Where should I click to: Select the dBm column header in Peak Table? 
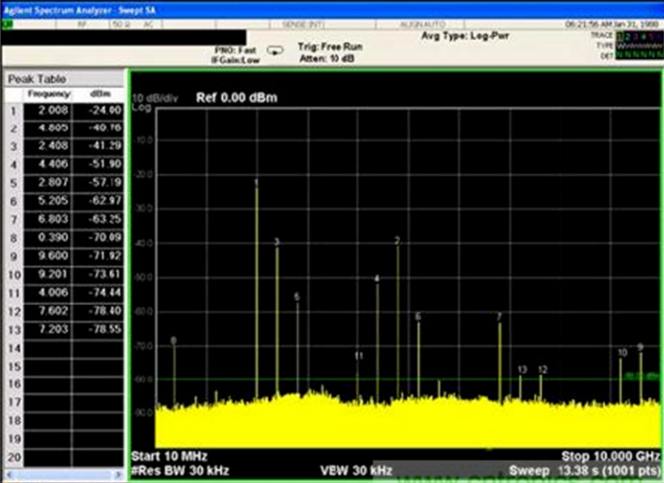(x=100, y=93)
